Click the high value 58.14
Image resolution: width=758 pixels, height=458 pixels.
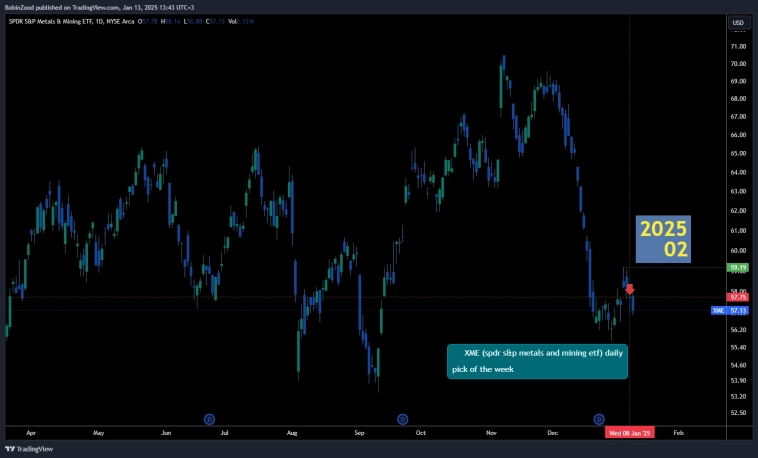pos(171,21)
